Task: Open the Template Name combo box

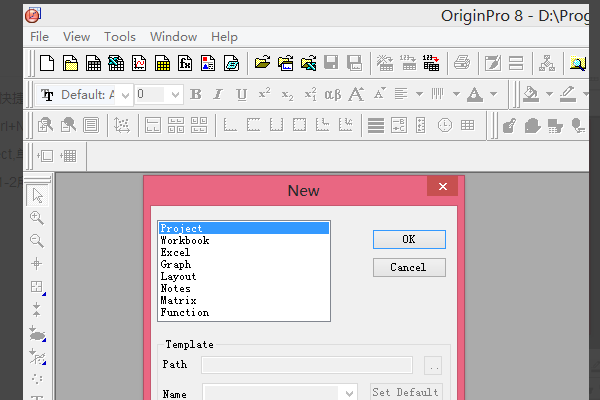Action: point(280,392)
